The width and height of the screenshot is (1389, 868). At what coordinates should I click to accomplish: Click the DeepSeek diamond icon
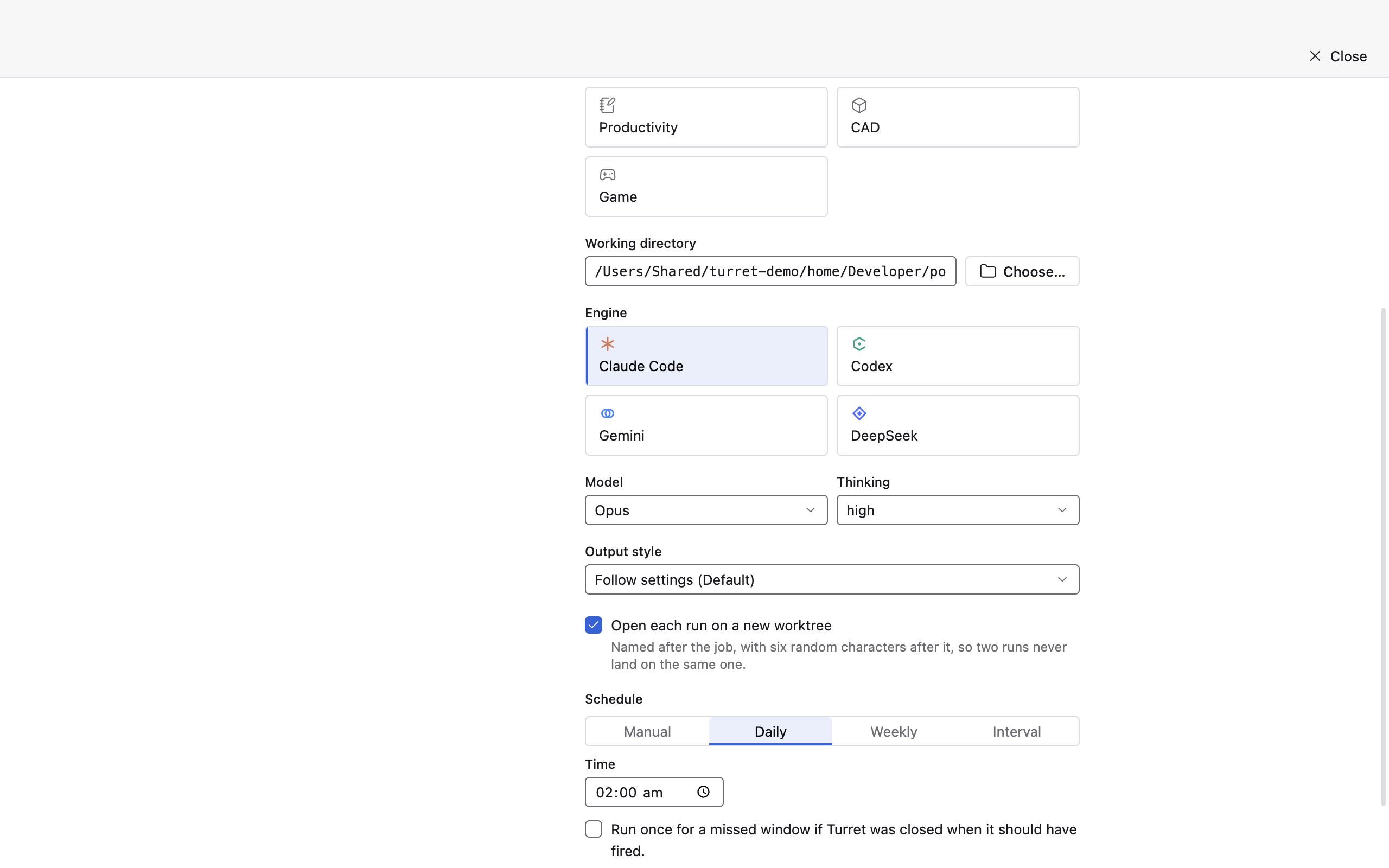(859, 413)
